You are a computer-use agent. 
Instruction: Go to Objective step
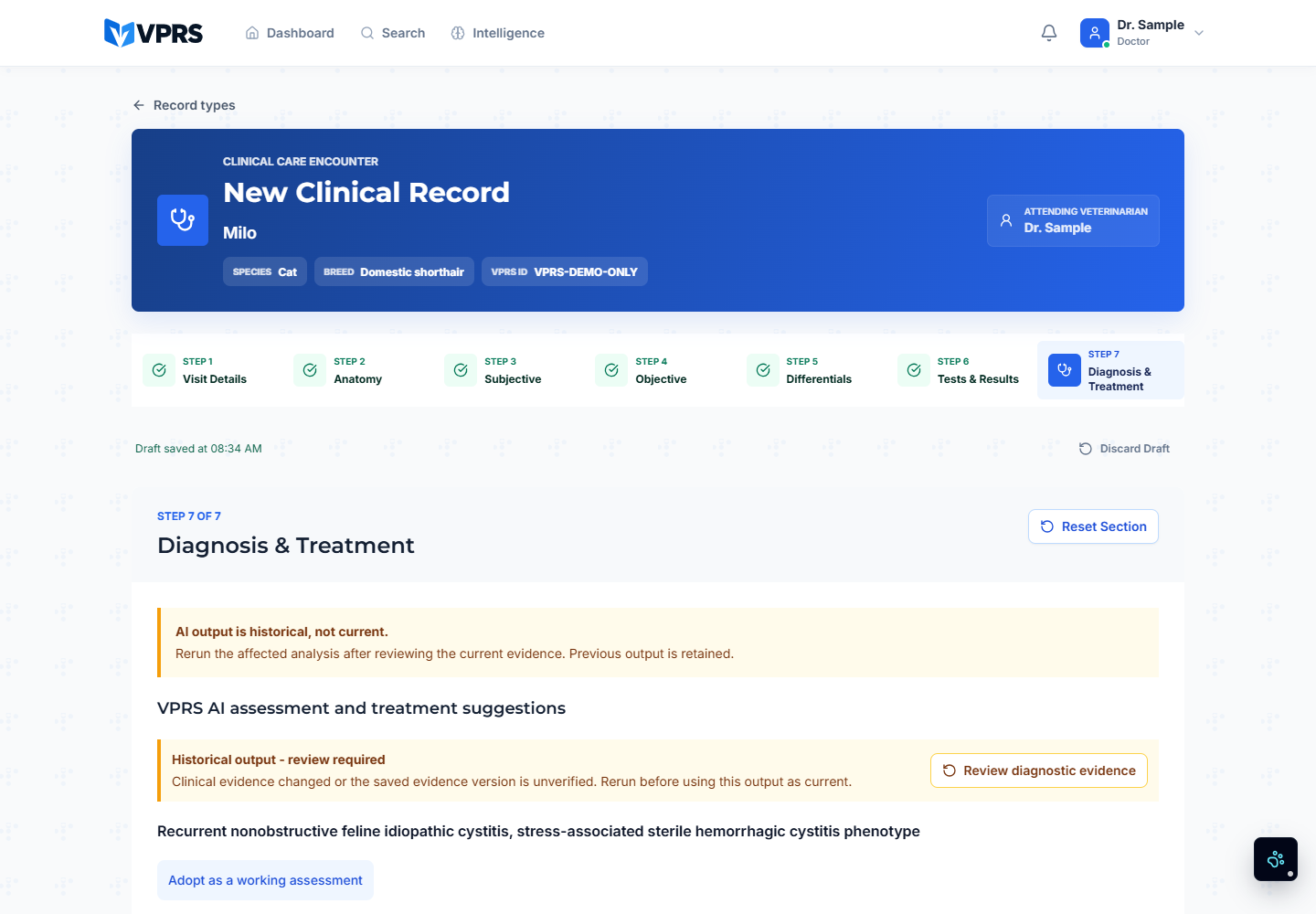pos(656,370)
